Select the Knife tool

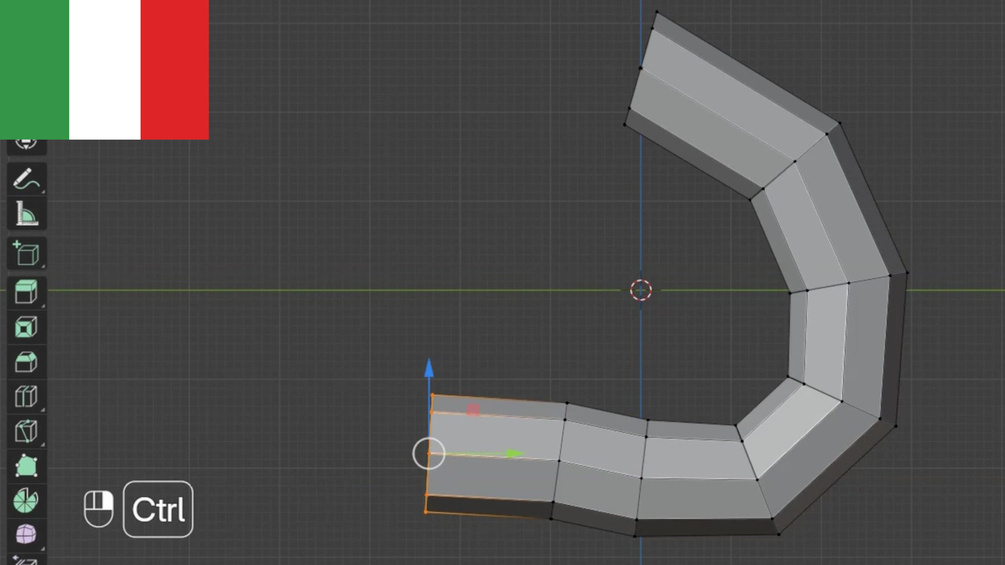26,431
